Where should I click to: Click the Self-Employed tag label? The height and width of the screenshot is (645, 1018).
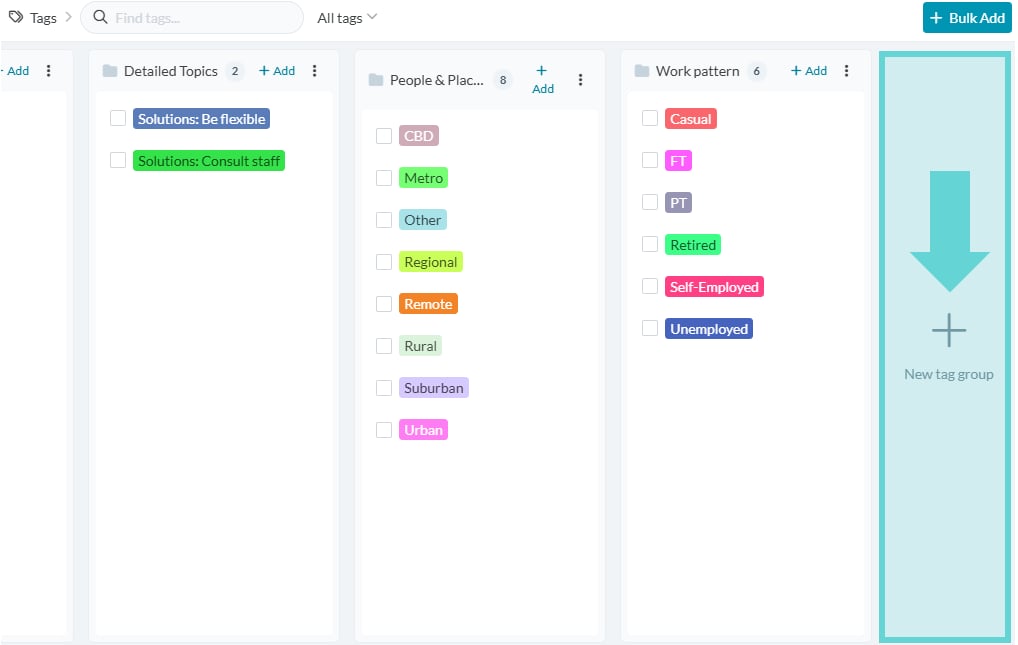click(714, 287)
